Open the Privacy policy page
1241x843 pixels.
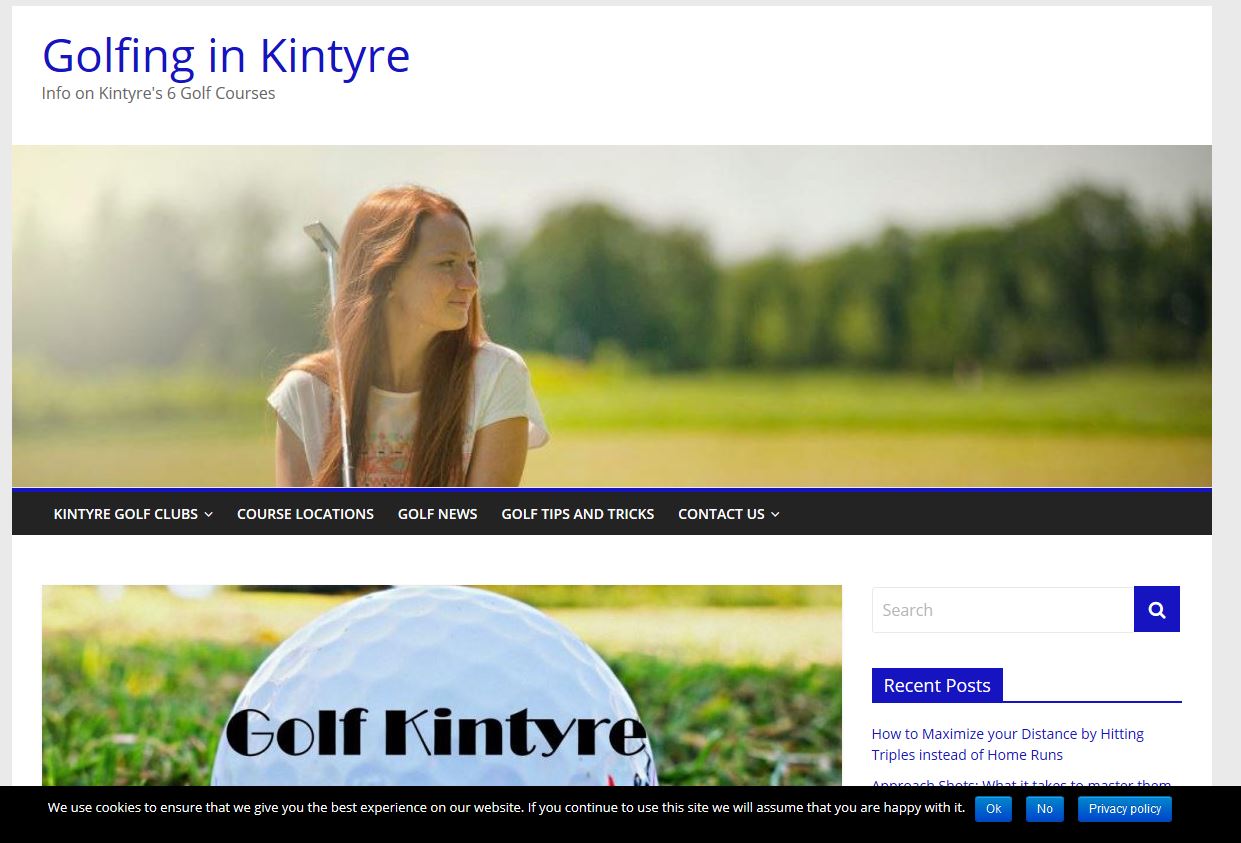click(1124, 808)
